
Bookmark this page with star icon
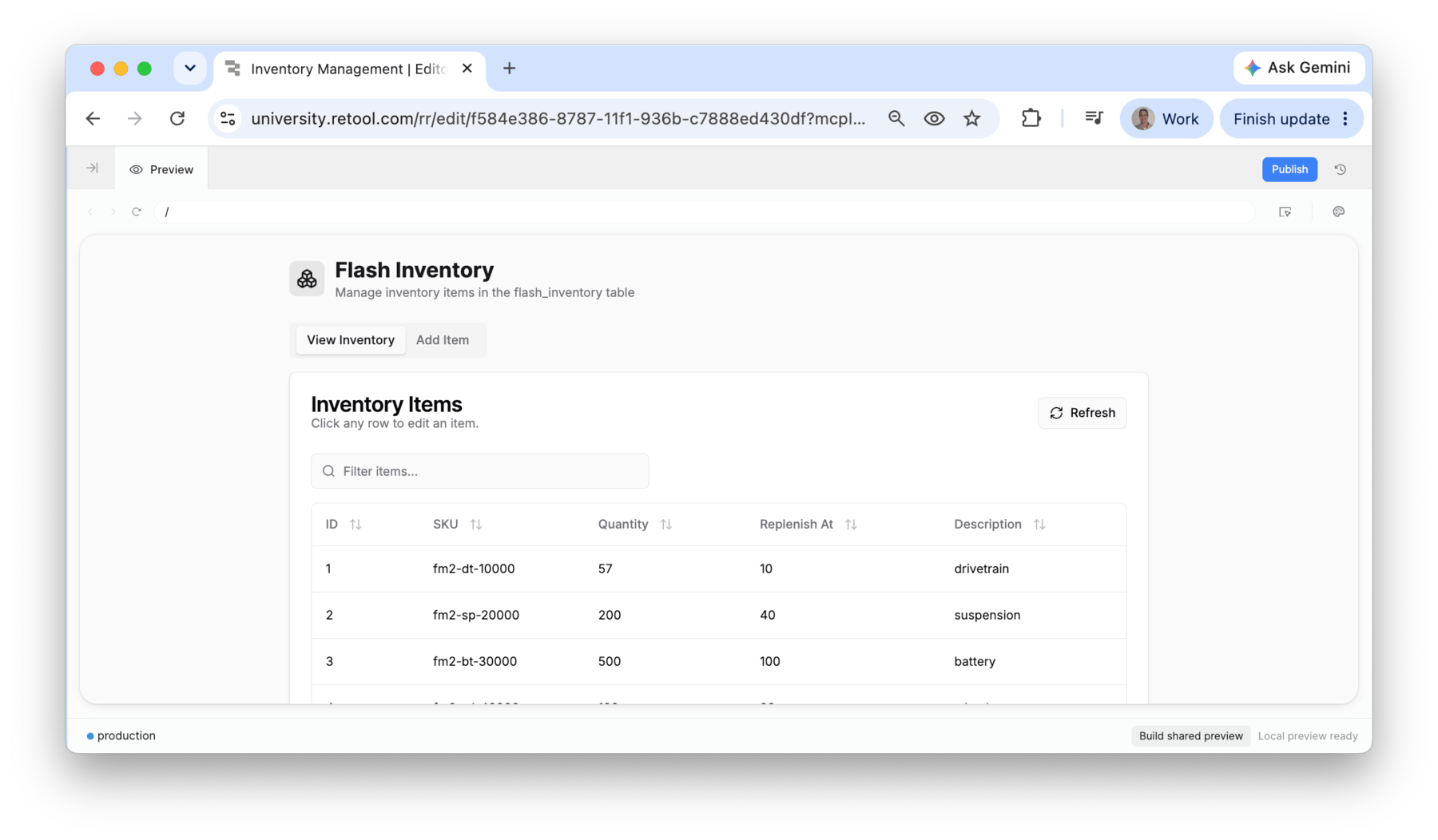(x=971, y=118)
